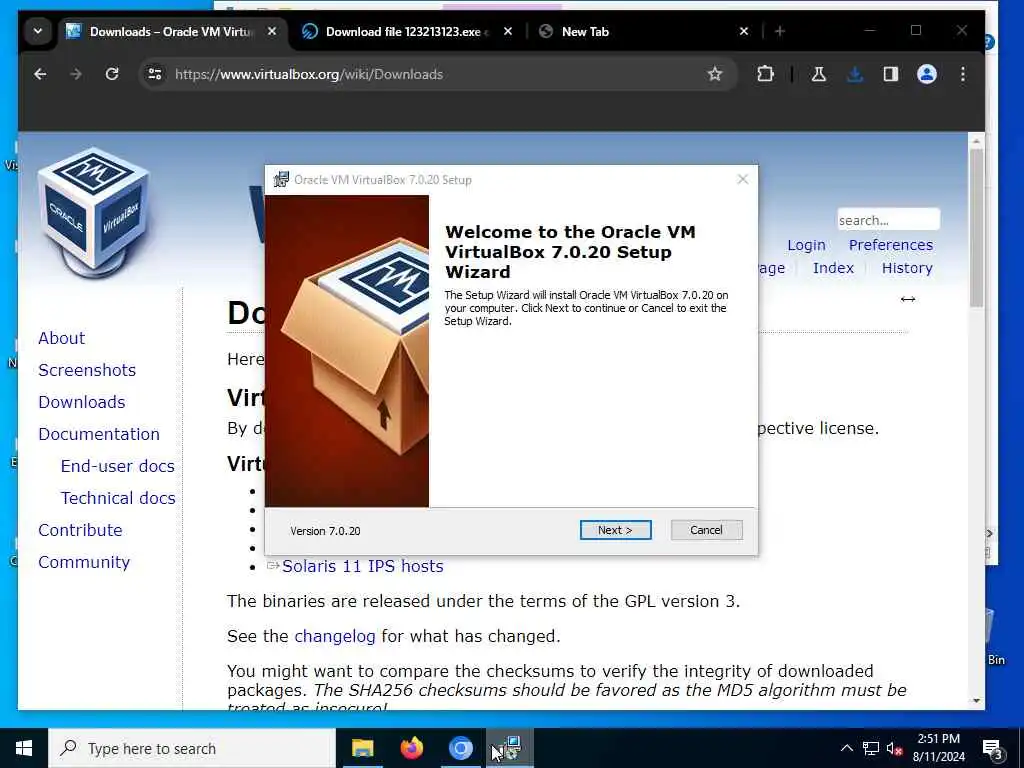Open the changelog link

[x=334, y=636]
